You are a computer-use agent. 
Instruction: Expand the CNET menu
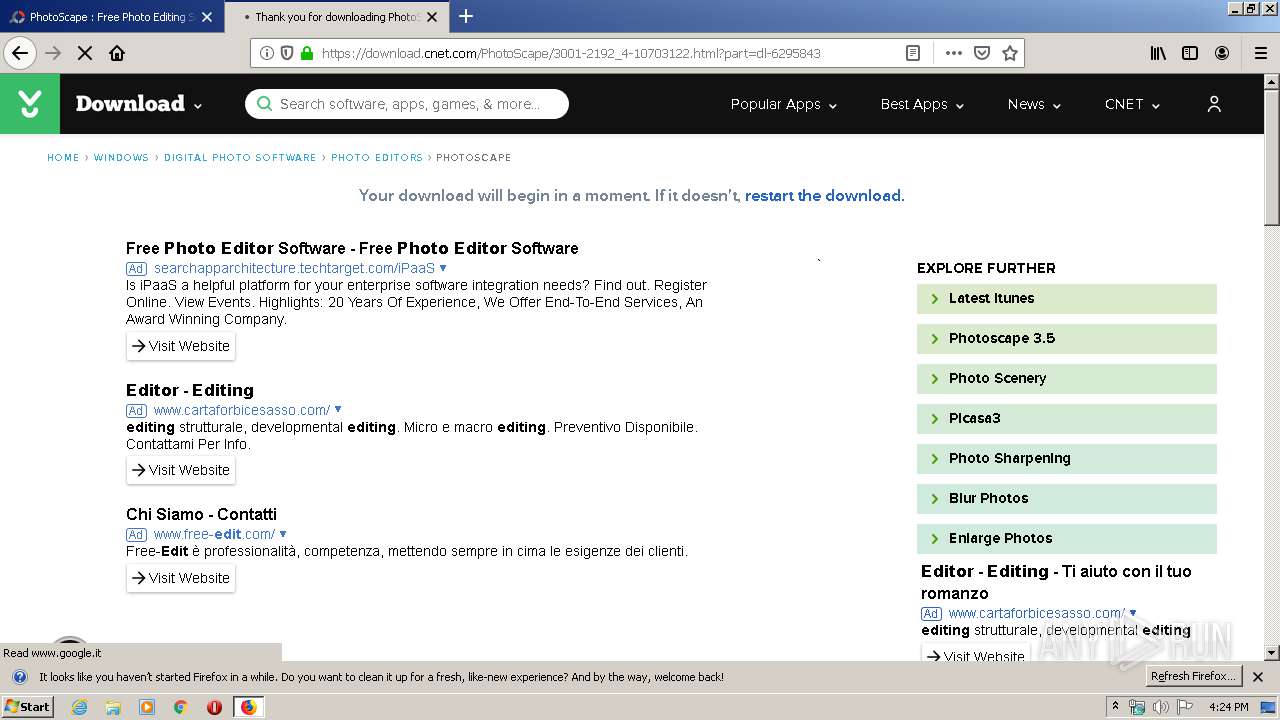click(1132, 104)
